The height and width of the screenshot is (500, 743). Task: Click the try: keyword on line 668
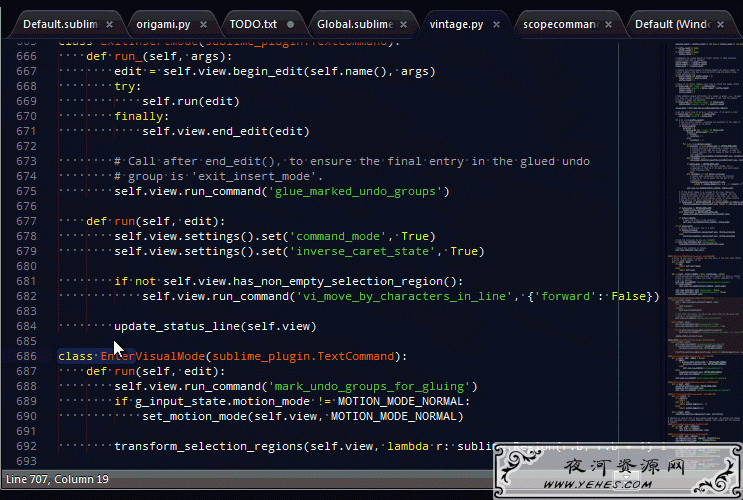pyautogui.click(x=127, y=86)
